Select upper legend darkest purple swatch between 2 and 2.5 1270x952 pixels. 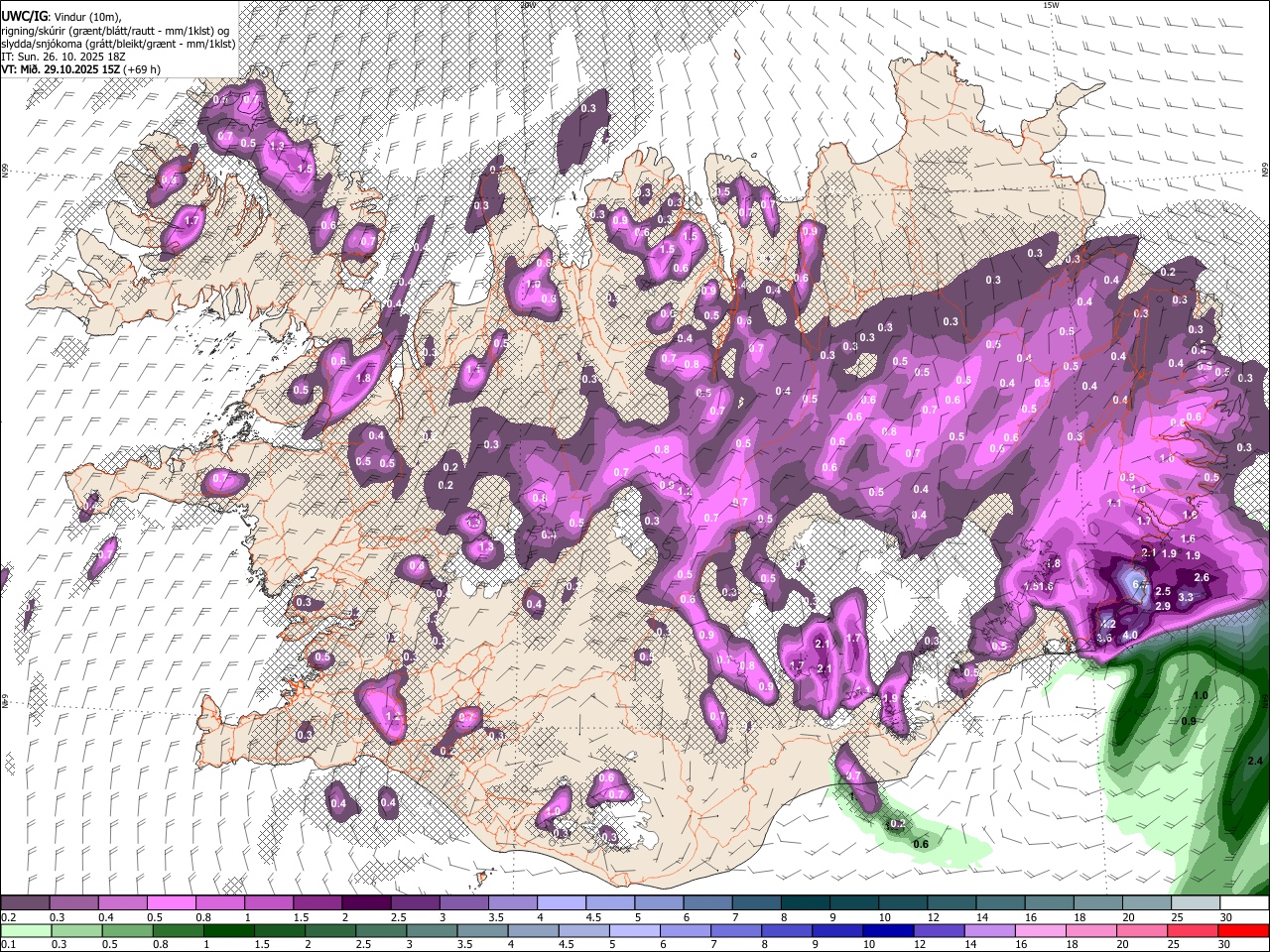pos(365,903)
